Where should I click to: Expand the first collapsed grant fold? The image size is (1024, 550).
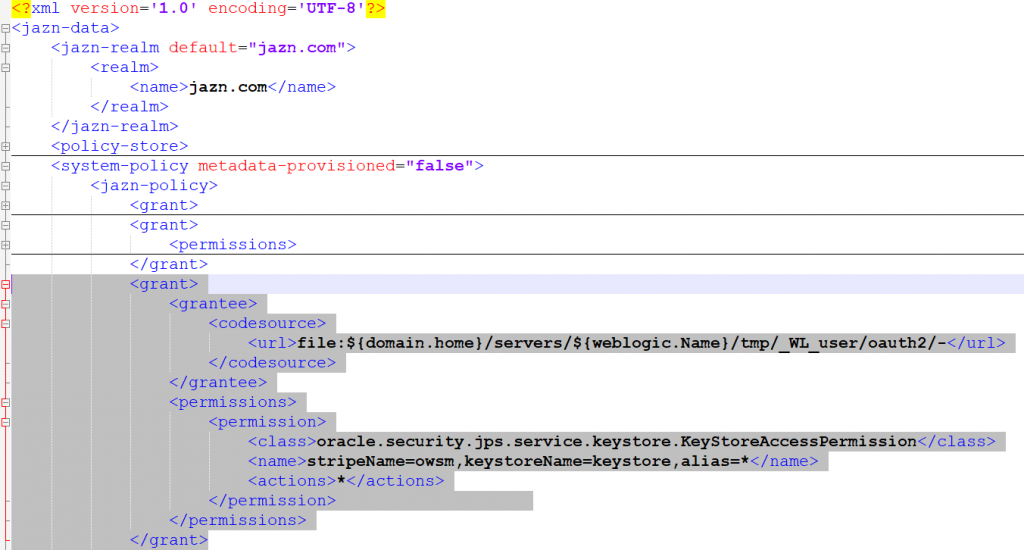(x=5, y=206)
